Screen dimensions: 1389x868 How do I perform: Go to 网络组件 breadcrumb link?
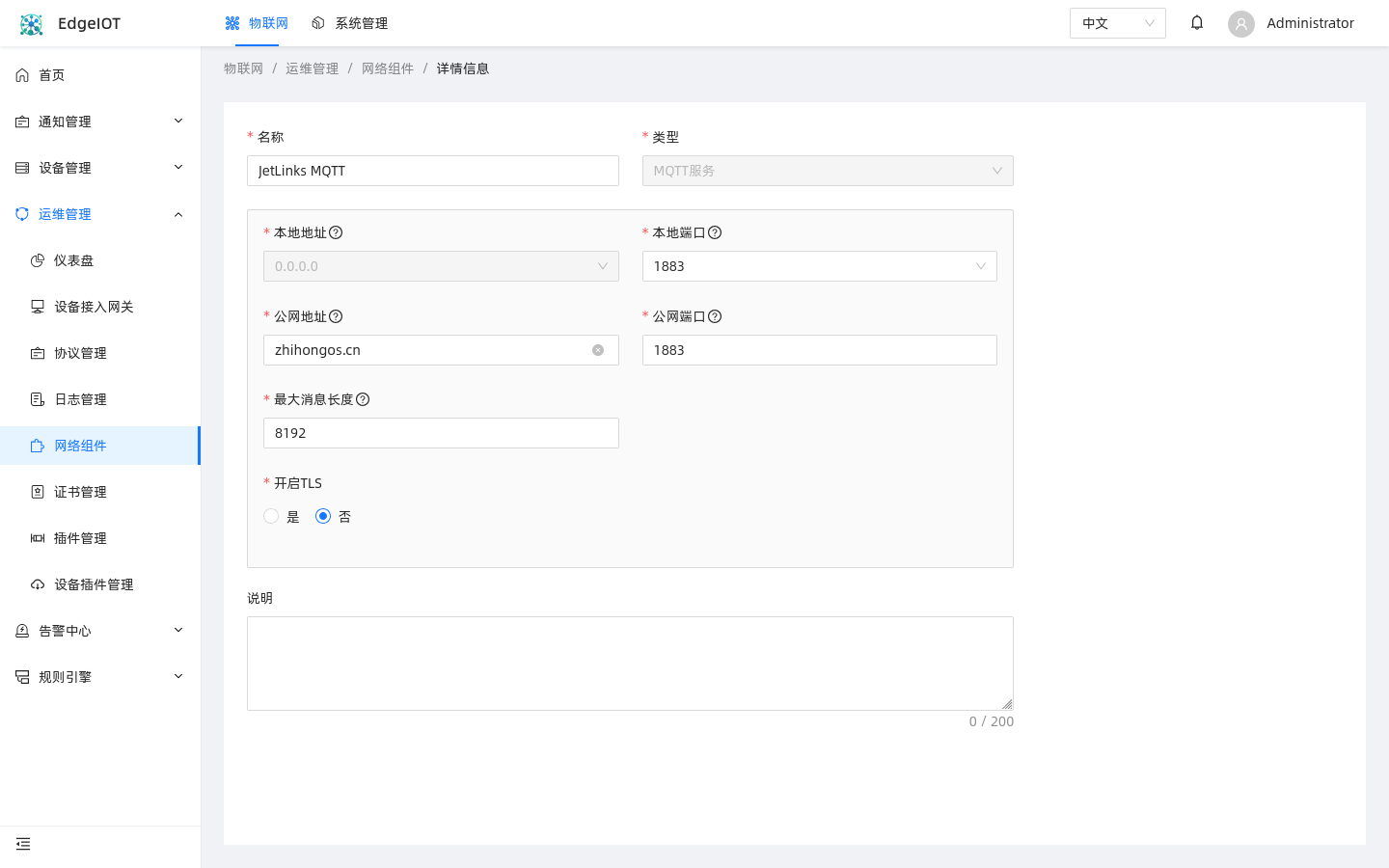tap(388, 68)
